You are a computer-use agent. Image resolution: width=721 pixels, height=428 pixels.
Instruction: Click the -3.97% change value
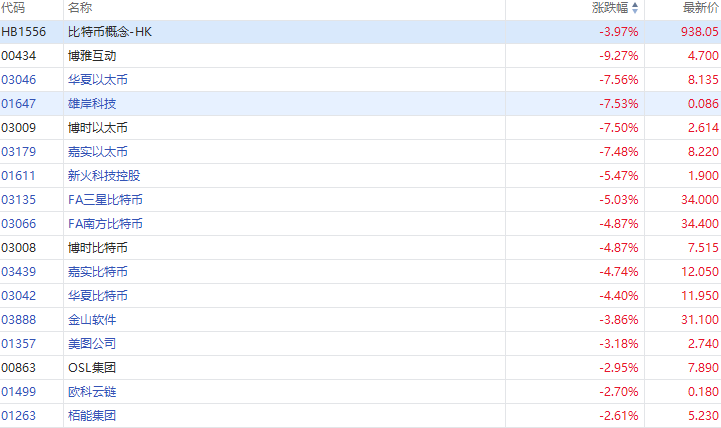coord(618,32)
